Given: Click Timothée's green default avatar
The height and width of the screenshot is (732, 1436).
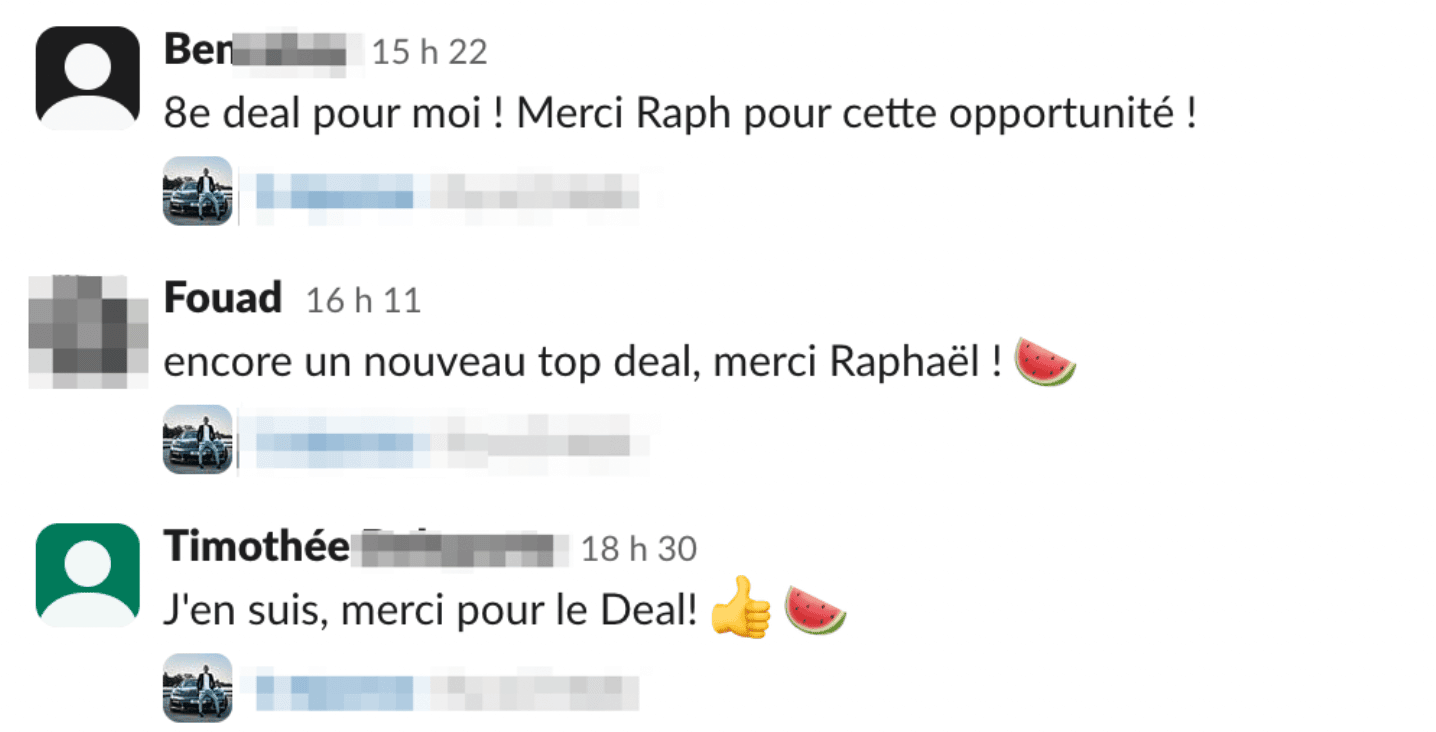Looking at the screenshot, I should (x=87, y=575).
